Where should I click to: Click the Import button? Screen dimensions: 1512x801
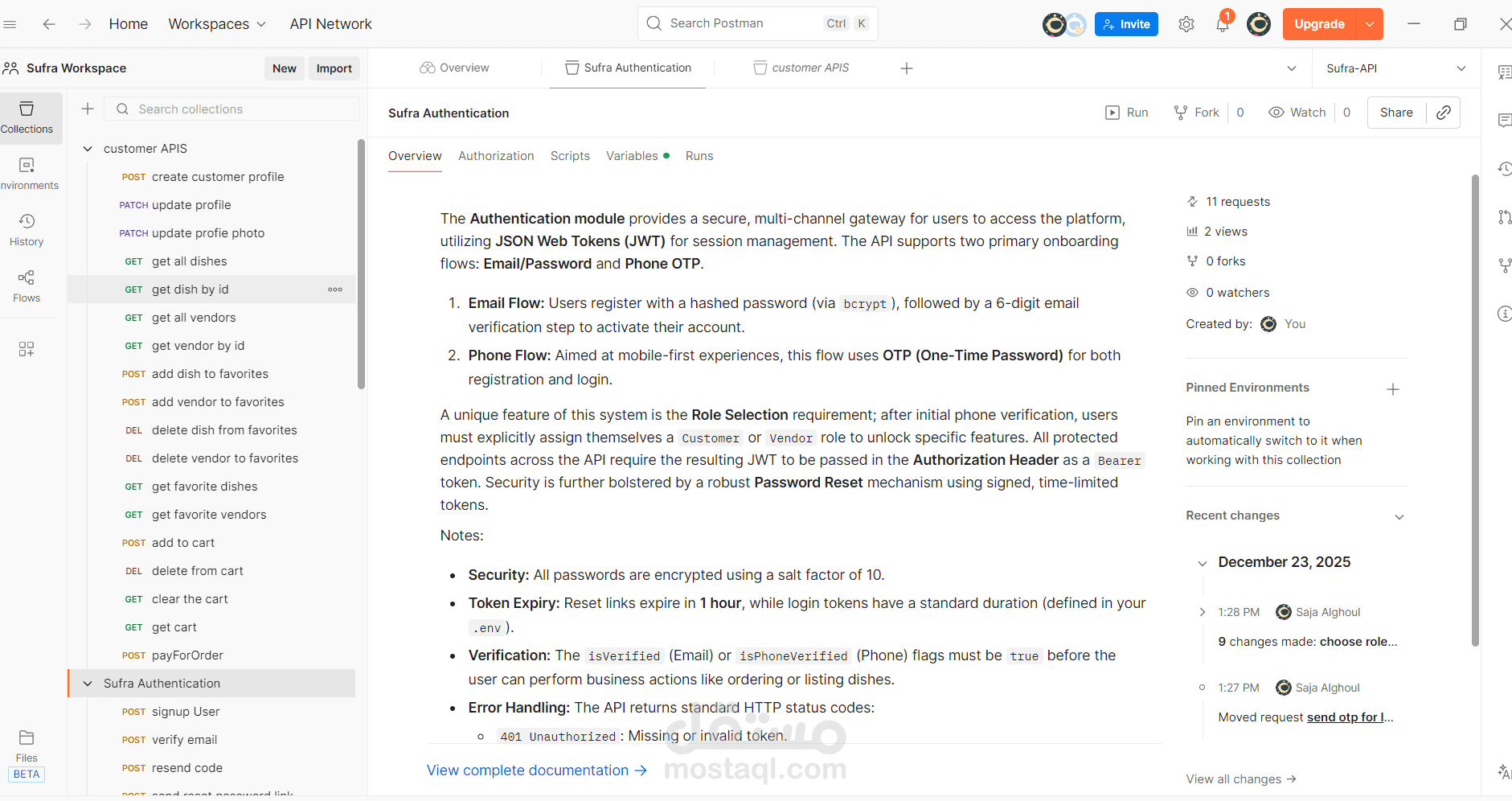tap(334, 68)
